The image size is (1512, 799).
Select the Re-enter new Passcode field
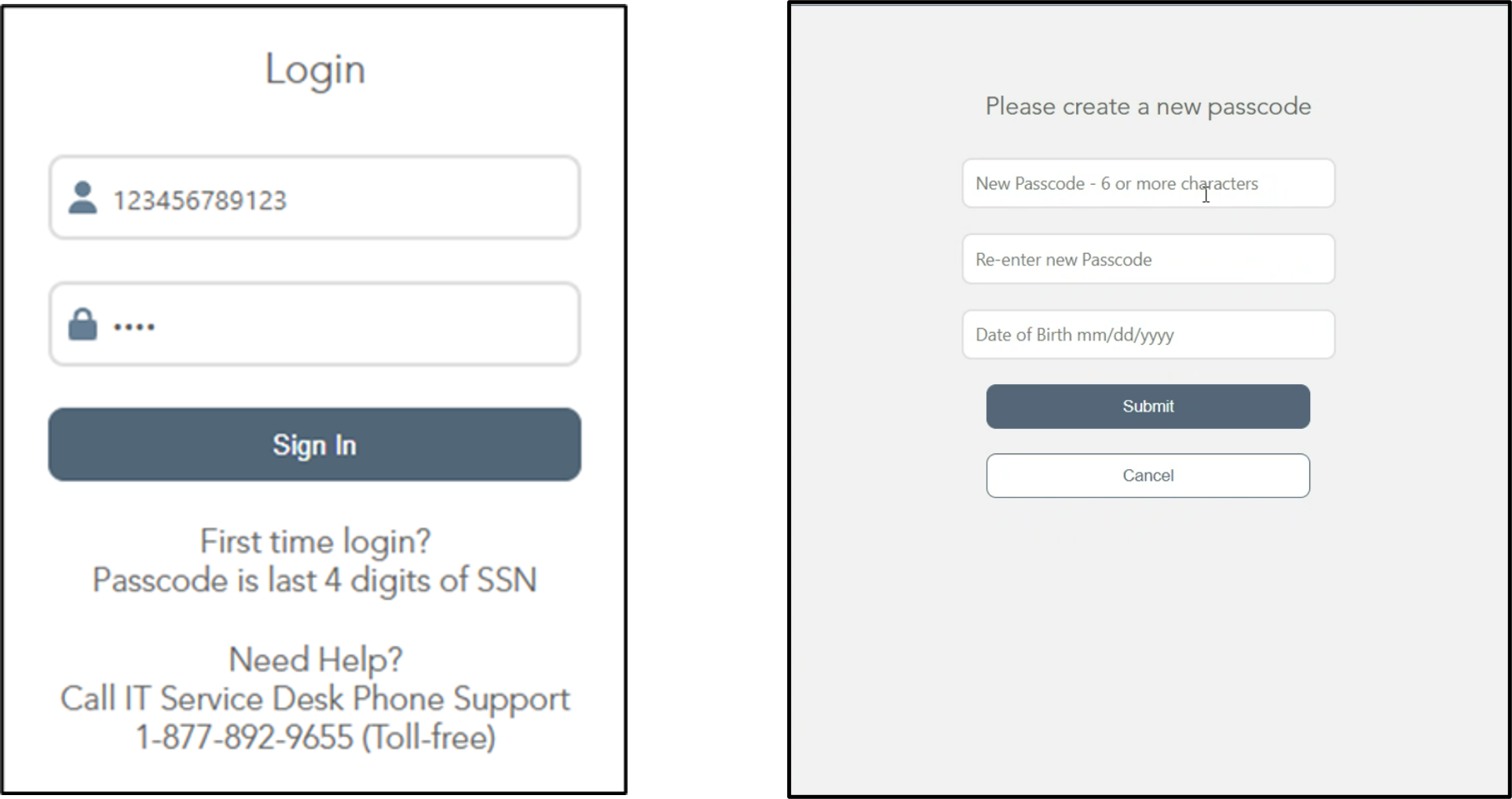(x=1148, y=259)
